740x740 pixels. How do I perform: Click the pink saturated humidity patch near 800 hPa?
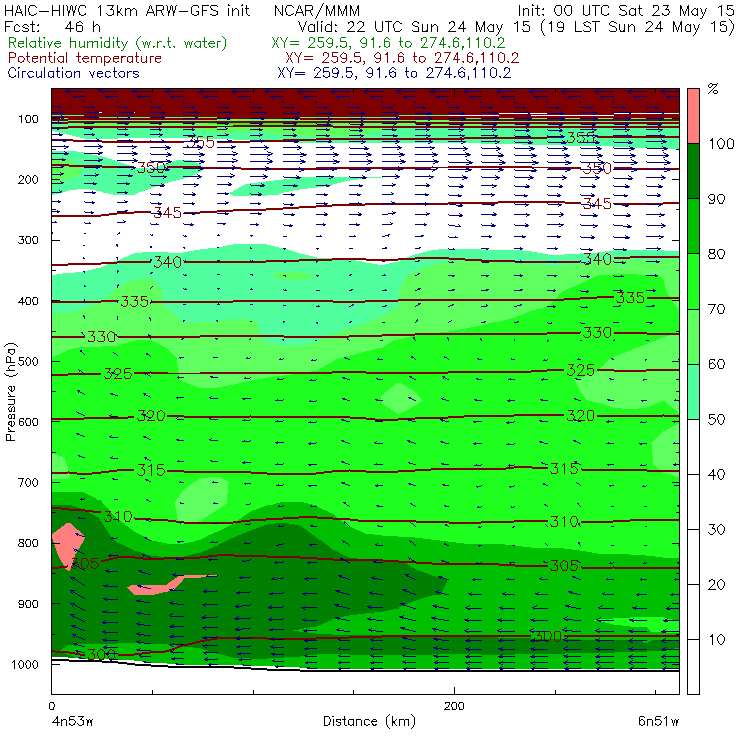tap(67, 546)
